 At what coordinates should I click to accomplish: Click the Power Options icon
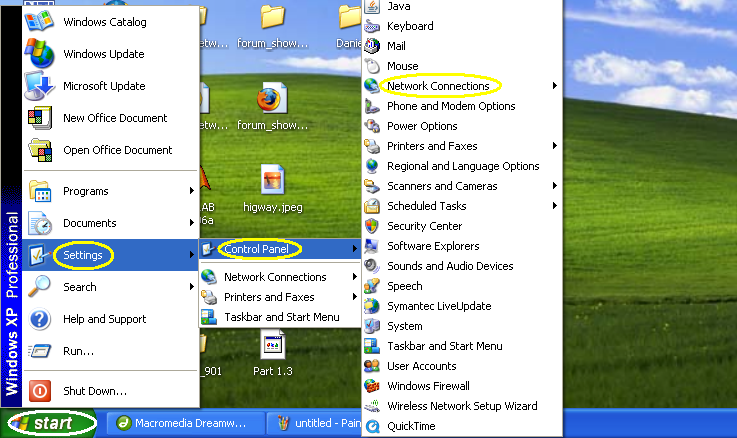[x=372, y=126]
